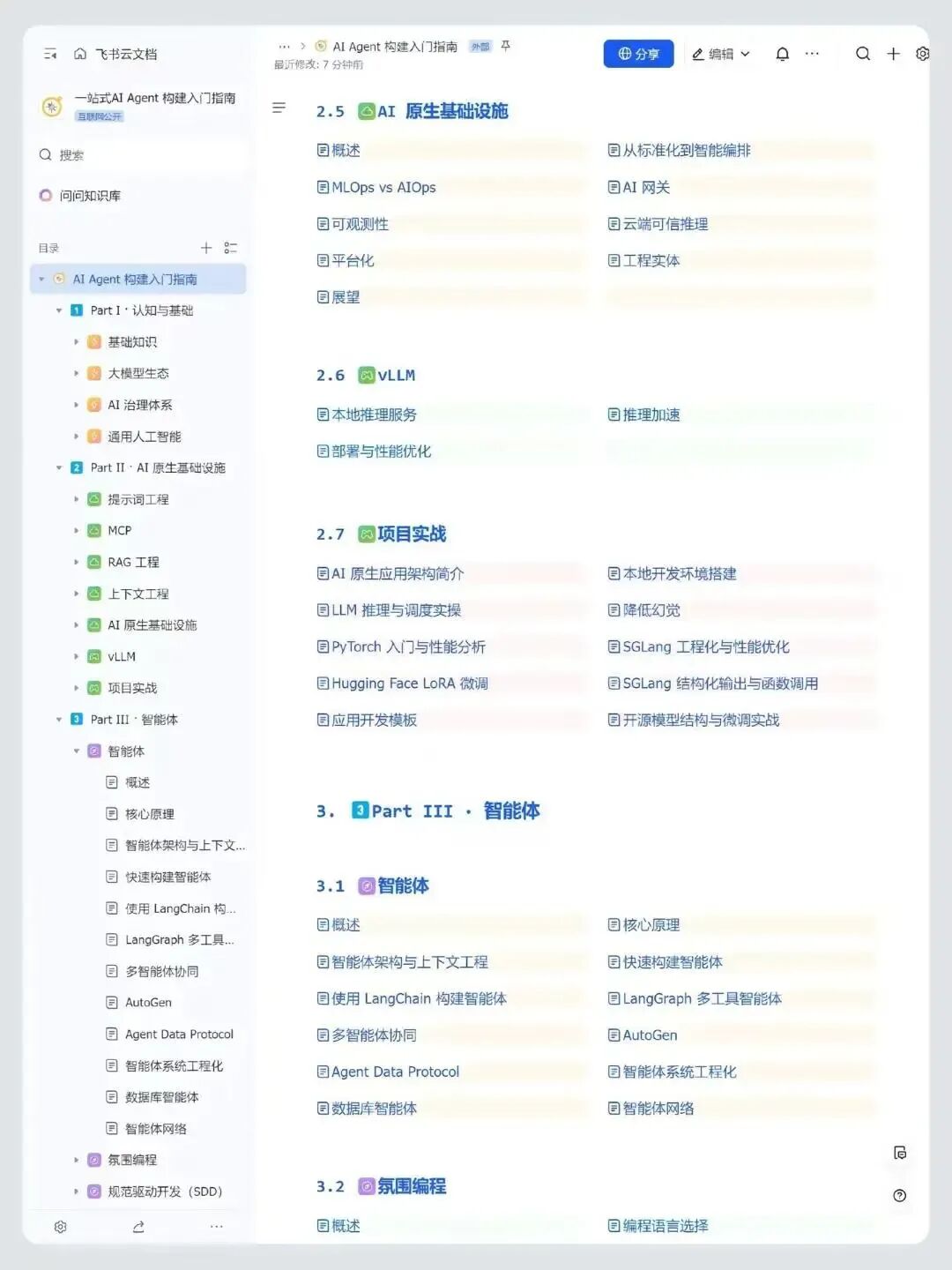Click the green icon next to vLLM heading
This screenshot has height=1270, width=952.
pos(367,376)
